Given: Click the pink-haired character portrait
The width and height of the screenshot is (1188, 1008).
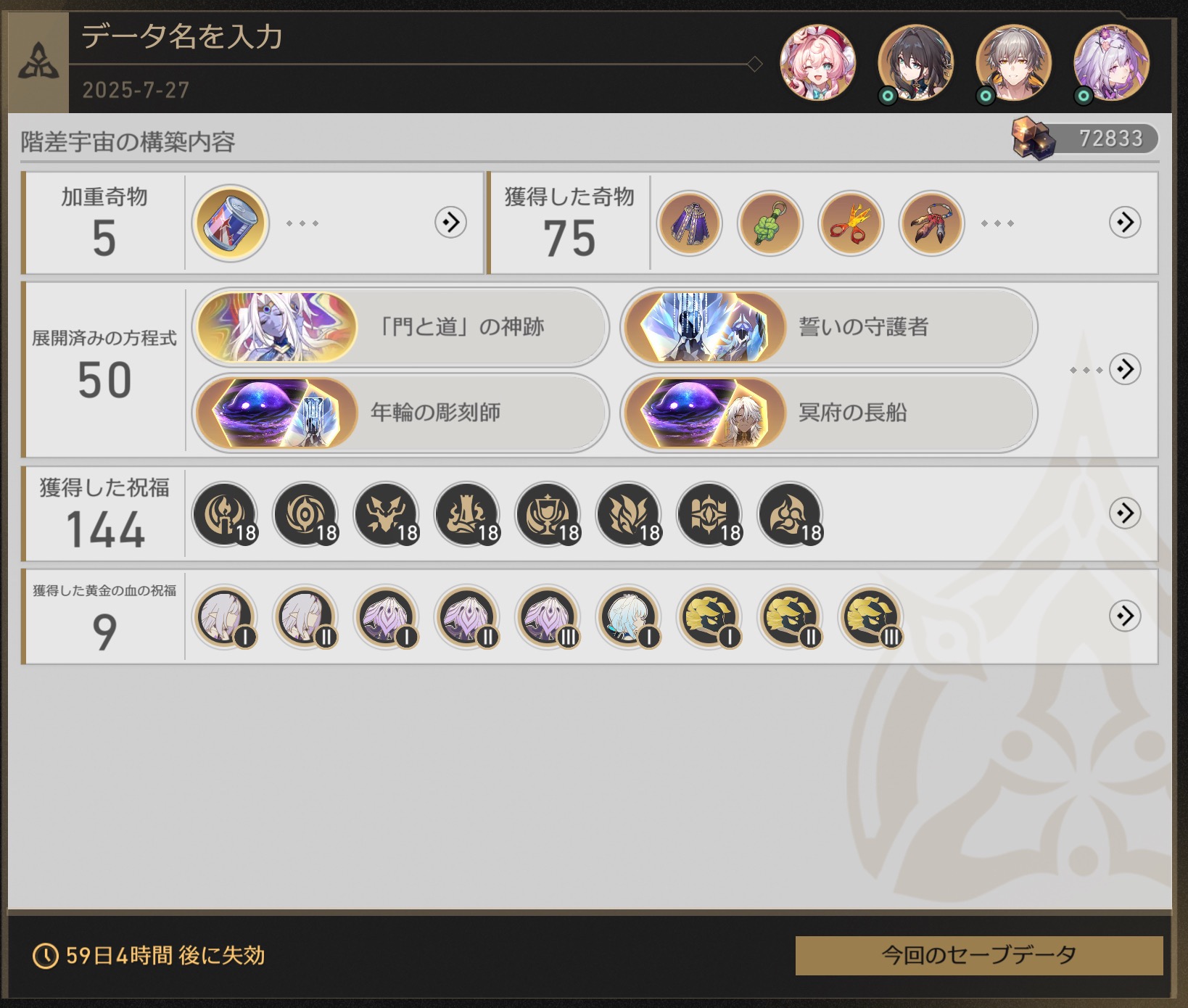Looking at the screenshot, I should (817, 63).
